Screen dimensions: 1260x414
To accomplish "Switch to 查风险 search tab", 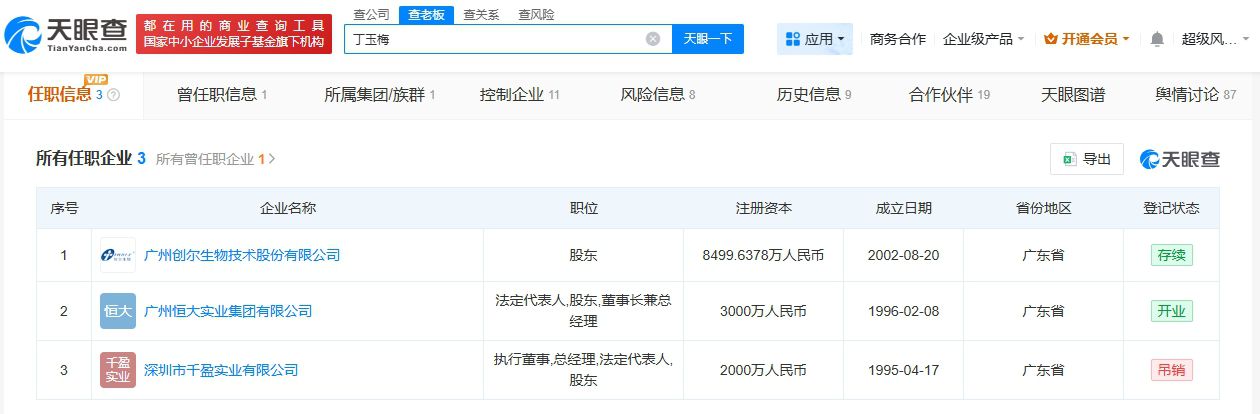I will pos(536,14).
